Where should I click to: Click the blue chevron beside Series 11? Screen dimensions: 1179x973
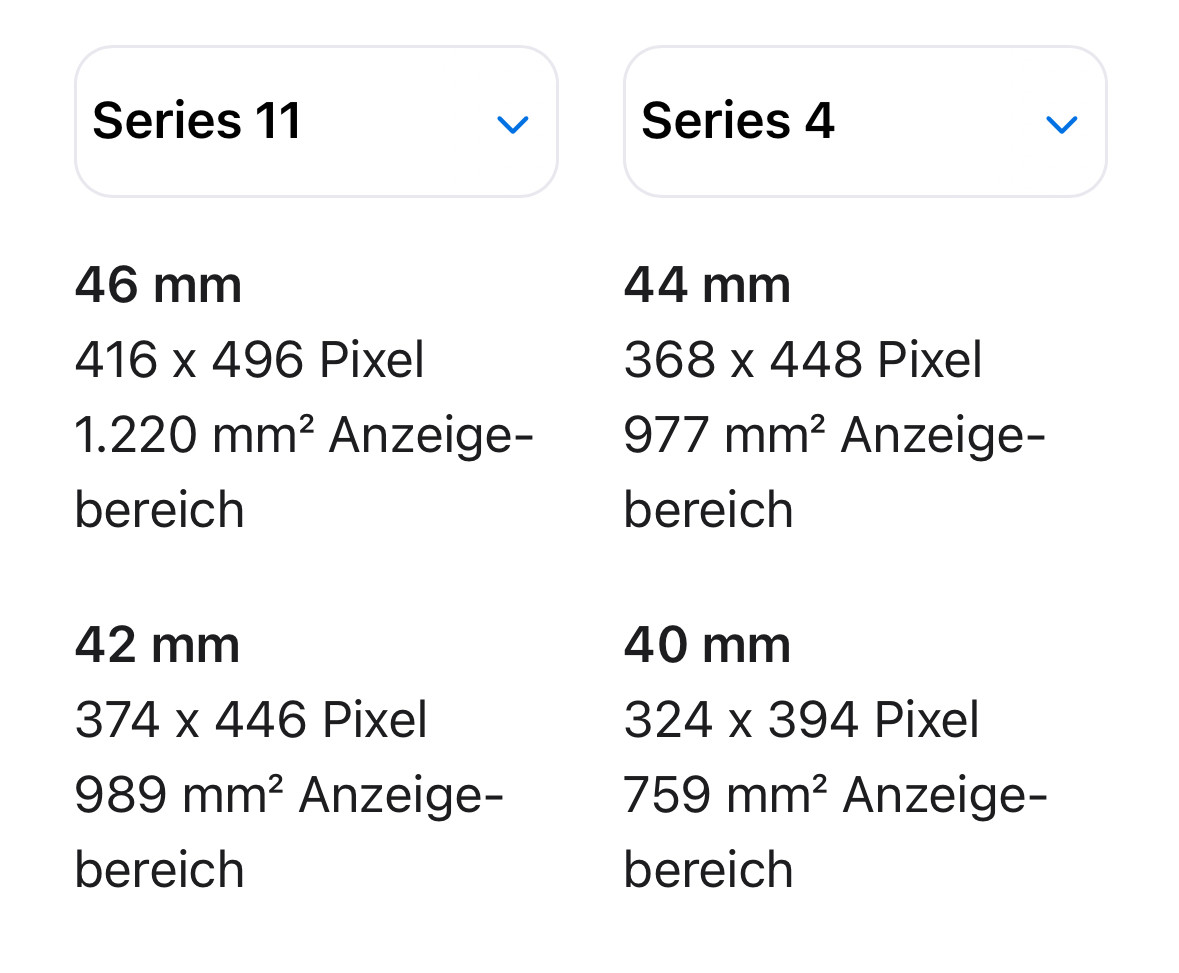(x=513, y=124)
